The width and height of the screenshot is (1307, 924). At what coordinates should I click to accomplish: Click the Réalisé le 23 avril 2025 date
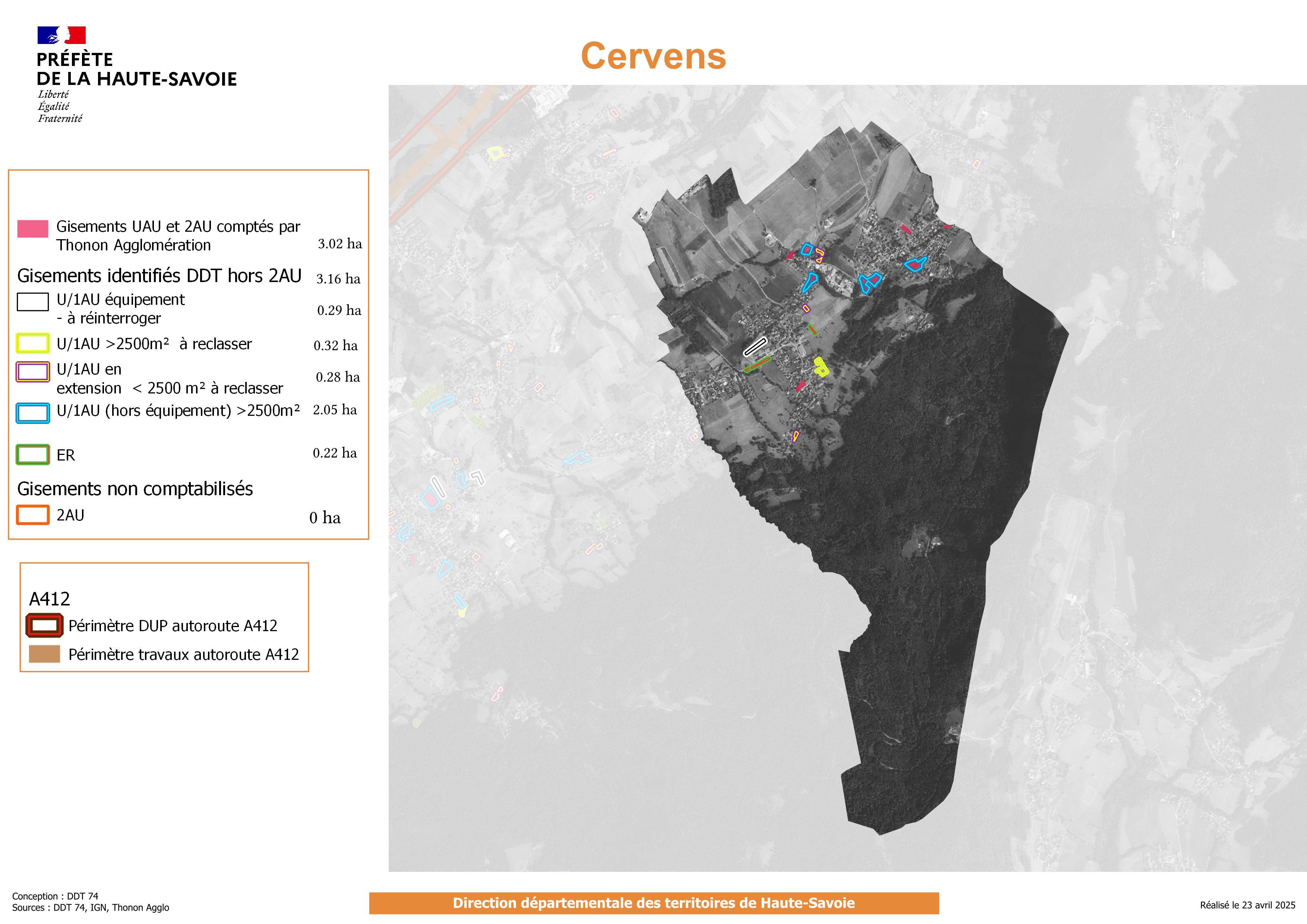click(x=1248, y=905)
